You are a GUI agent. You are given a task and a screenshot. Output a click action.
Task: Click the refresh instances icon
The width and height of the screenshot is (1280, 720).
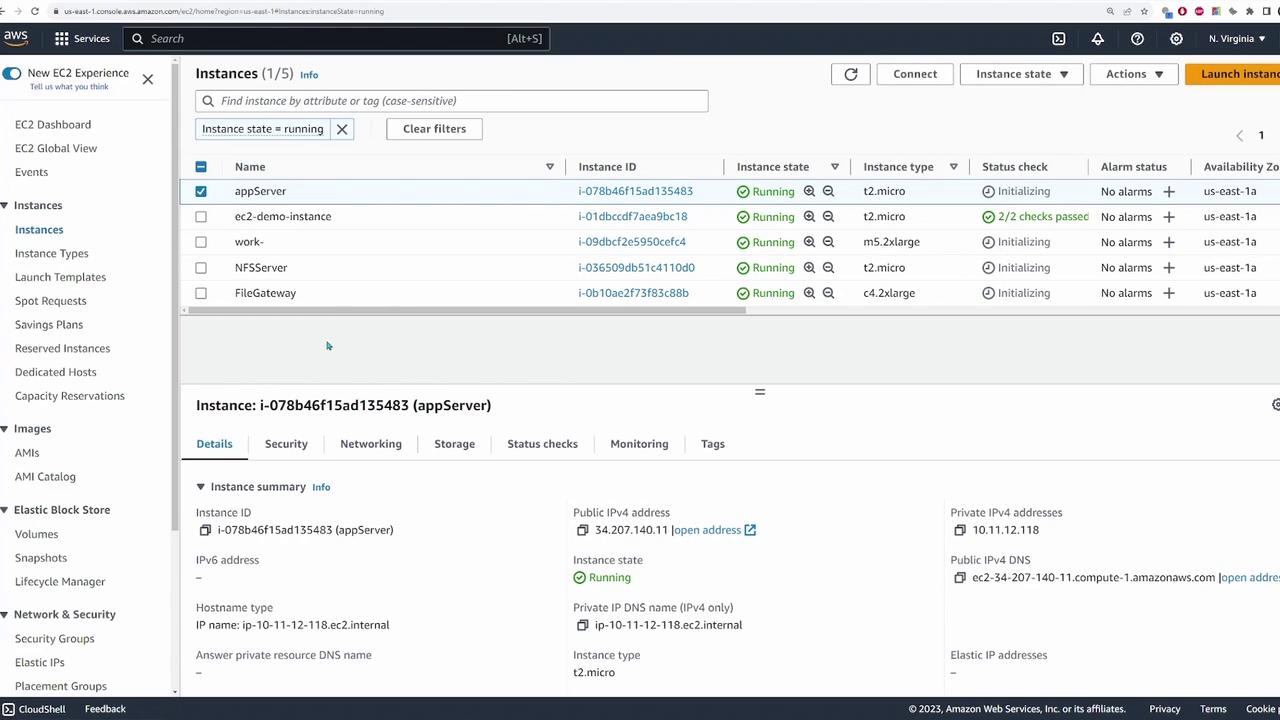pyautogui.click(x=851, y=74)
